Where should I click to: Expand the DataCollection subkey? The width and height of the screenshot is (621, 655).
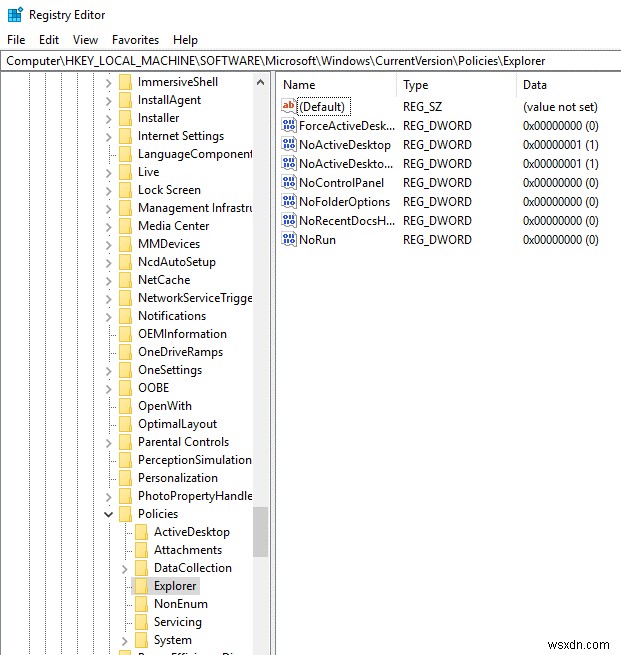tap(124, 569)
